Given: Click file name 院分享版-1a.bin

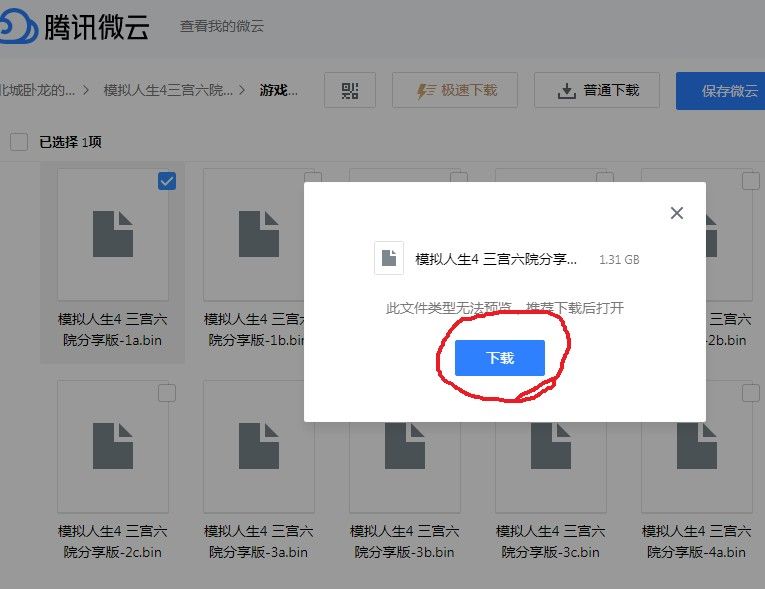Looking at the screenshot, I should pos(113,340).
